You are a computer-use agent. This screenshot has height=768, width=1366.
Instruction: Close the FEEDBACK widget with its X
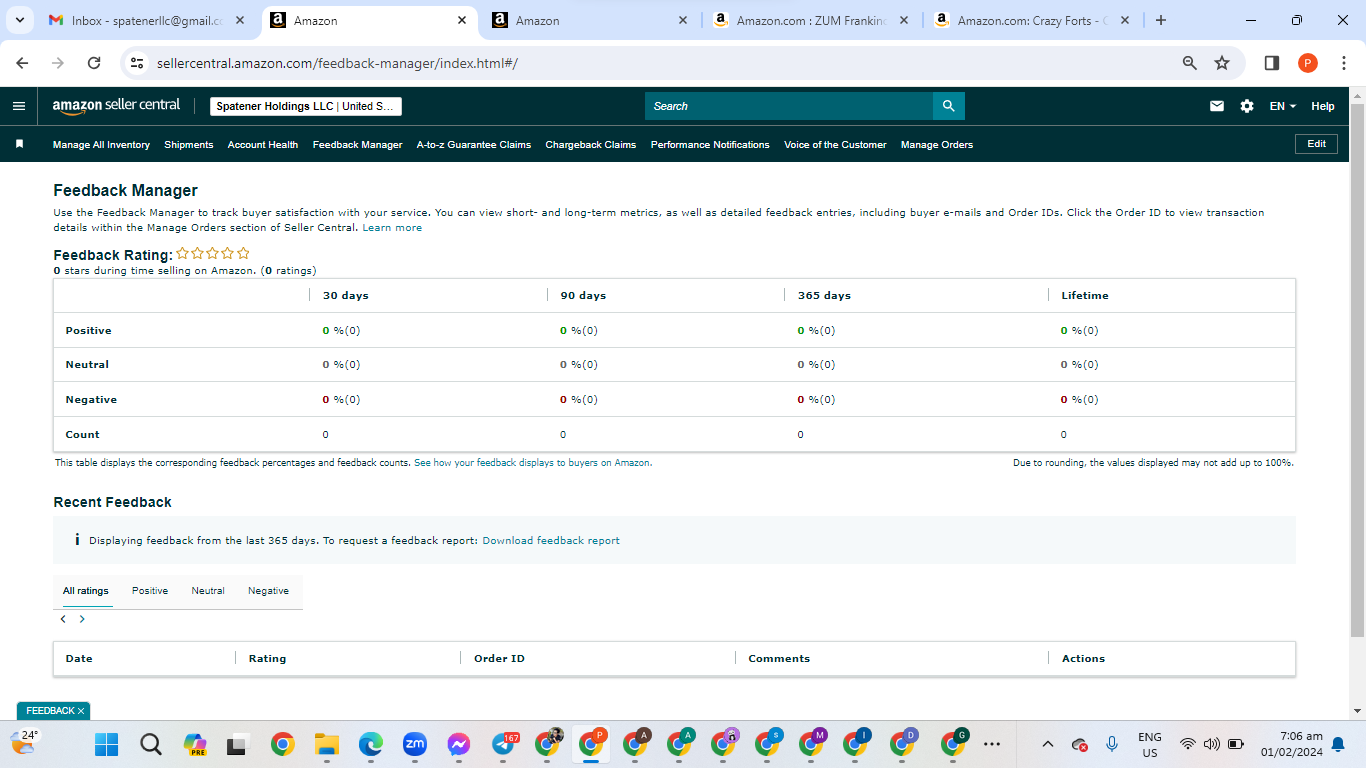tap(81, 711)
